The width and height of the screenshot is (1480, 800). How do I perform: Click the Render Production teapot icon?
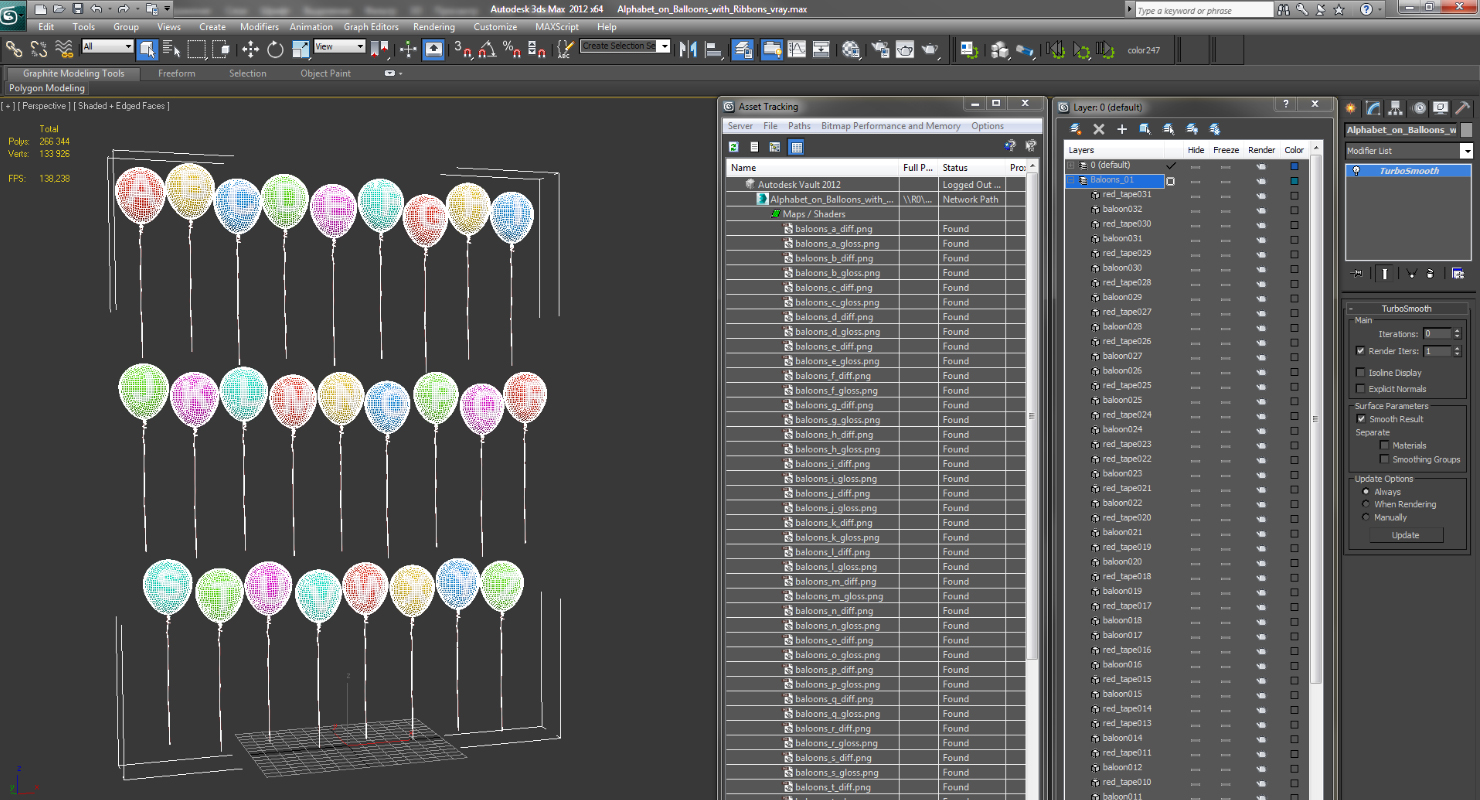(929, 48)
